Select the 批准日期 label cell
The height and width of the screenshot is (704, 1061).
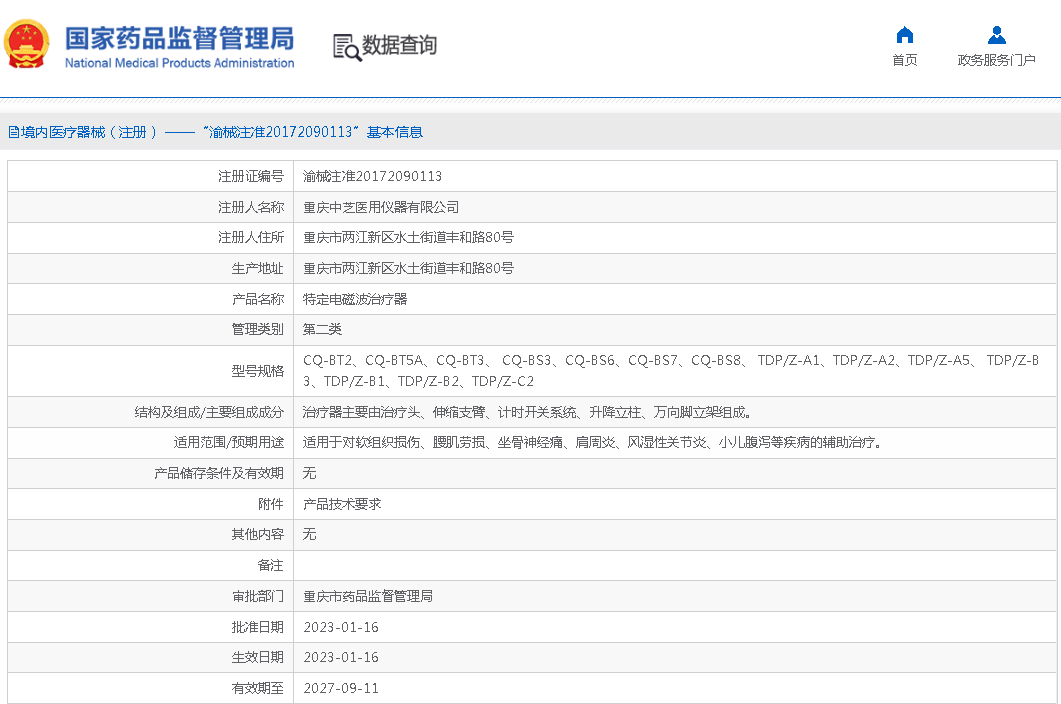click(150, 628)
